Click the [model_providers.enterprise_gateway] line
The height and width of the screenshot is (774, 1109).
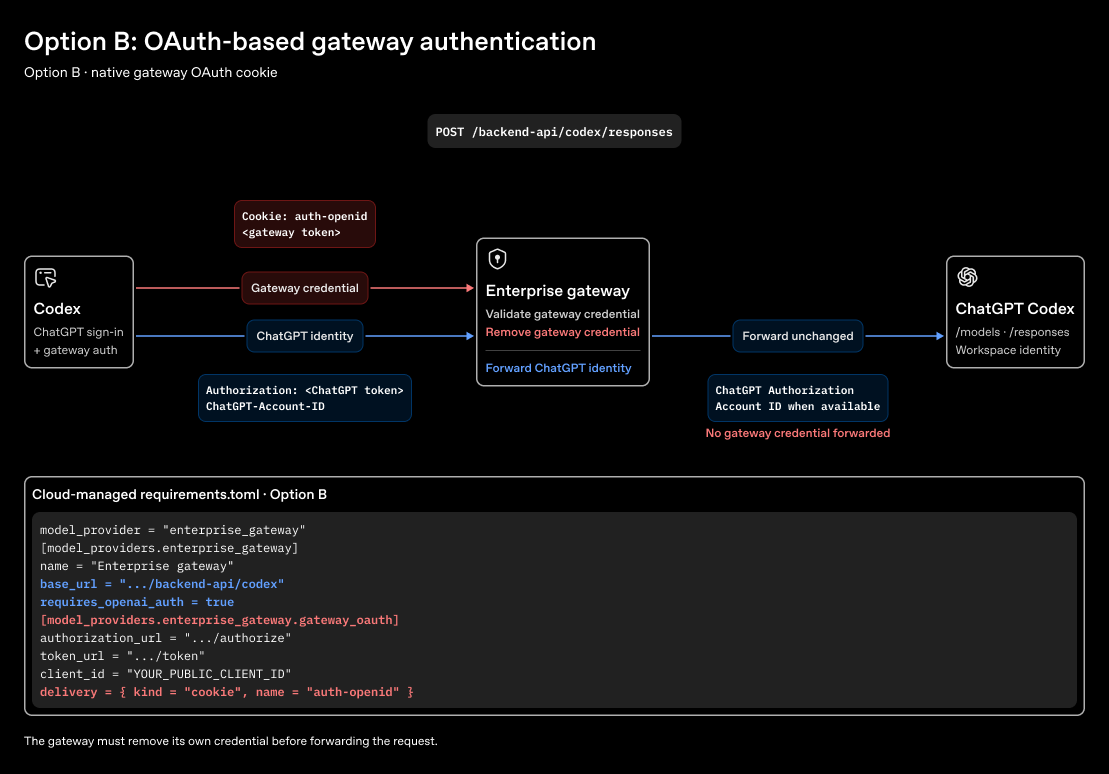coord(169,548)
